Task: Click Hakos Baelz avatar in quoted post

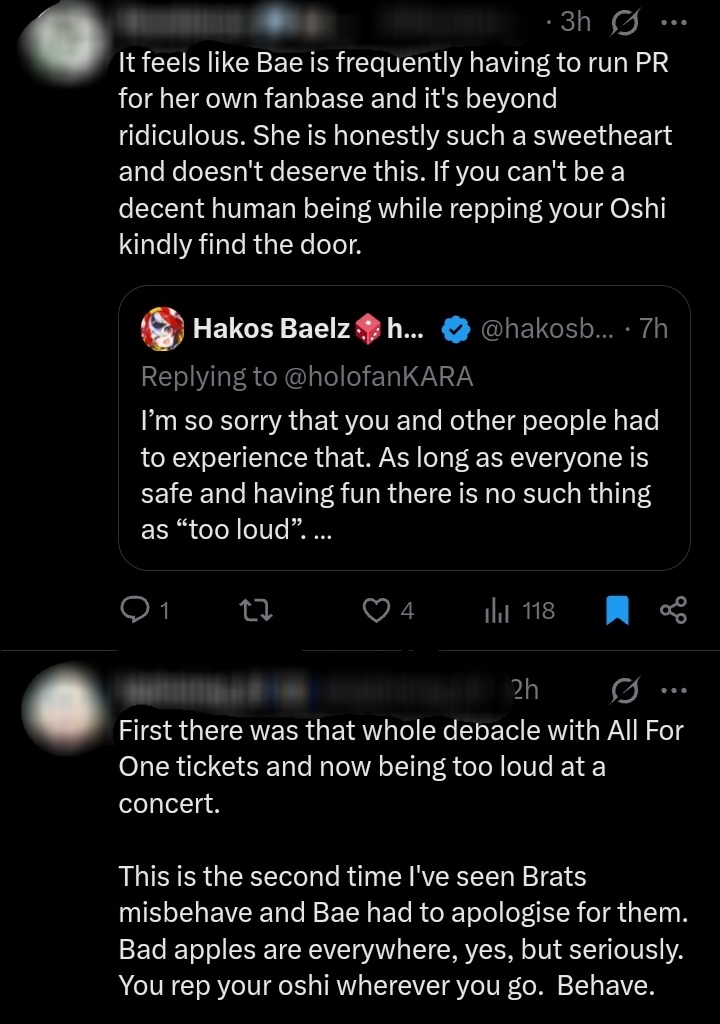Action: pyautogui.click(x=161, y=328)
